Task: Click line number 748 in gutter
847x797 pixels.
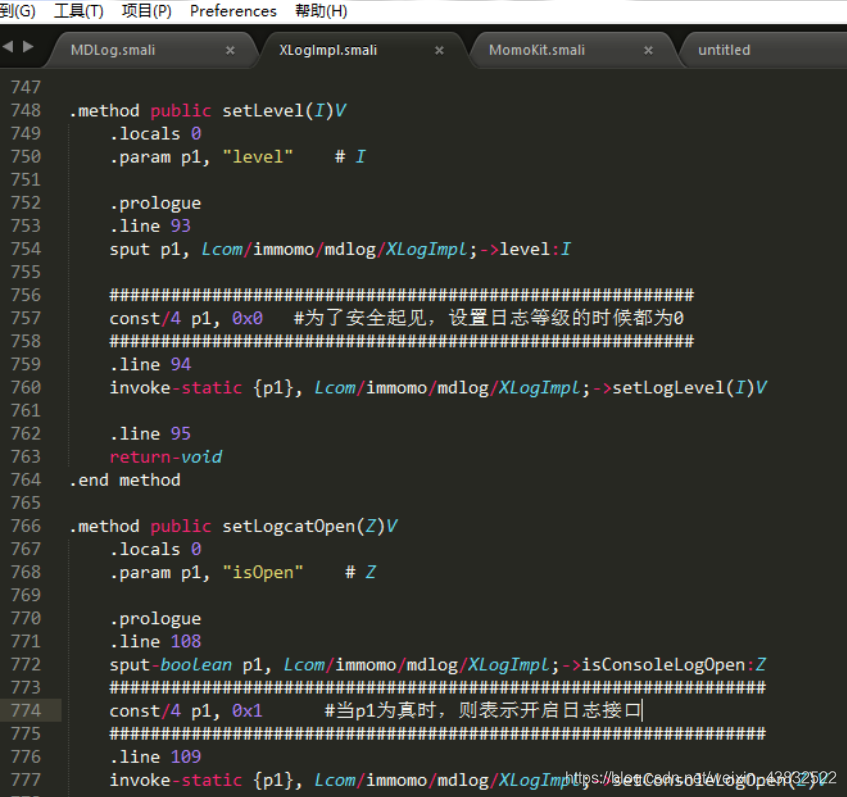Action: 26,111
